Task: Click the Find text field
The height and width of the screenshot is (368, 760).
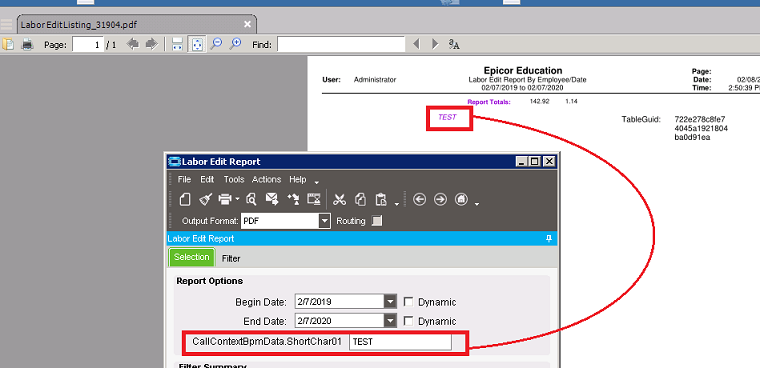Action: (341, 45)
